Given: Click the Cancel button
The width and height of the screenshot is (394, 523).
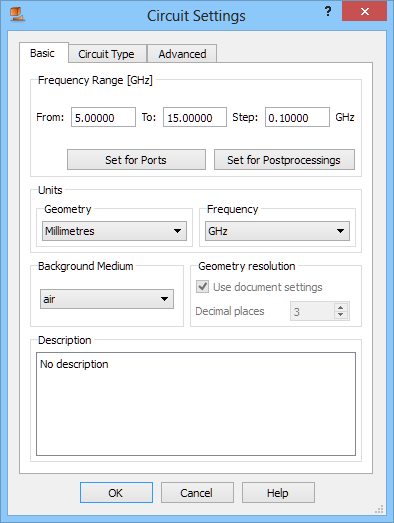Looking at the screenshot, I should coord(197,492).
